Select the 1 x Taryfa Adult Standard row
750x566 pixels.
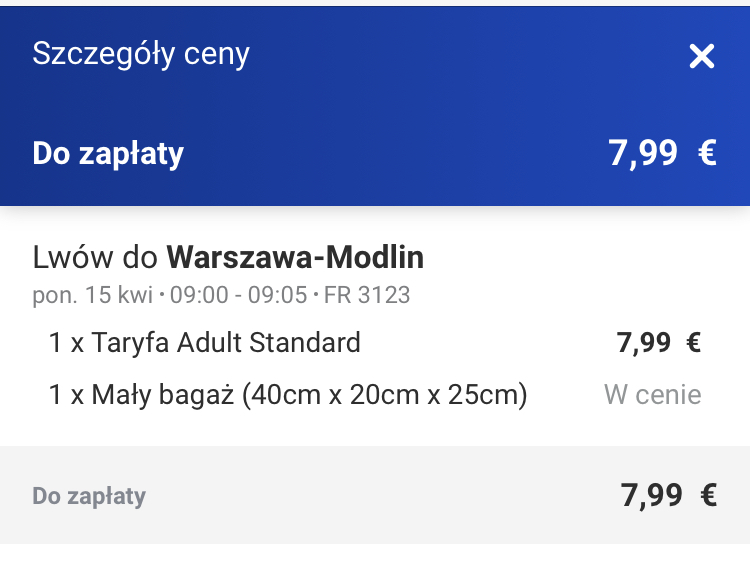click(x=375, y=343)
